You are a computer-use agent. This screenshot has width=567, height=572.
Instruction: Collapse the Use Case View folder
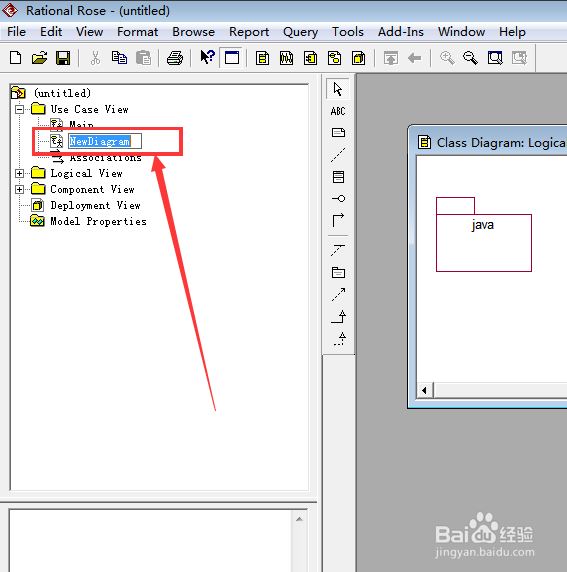(19, 109)
